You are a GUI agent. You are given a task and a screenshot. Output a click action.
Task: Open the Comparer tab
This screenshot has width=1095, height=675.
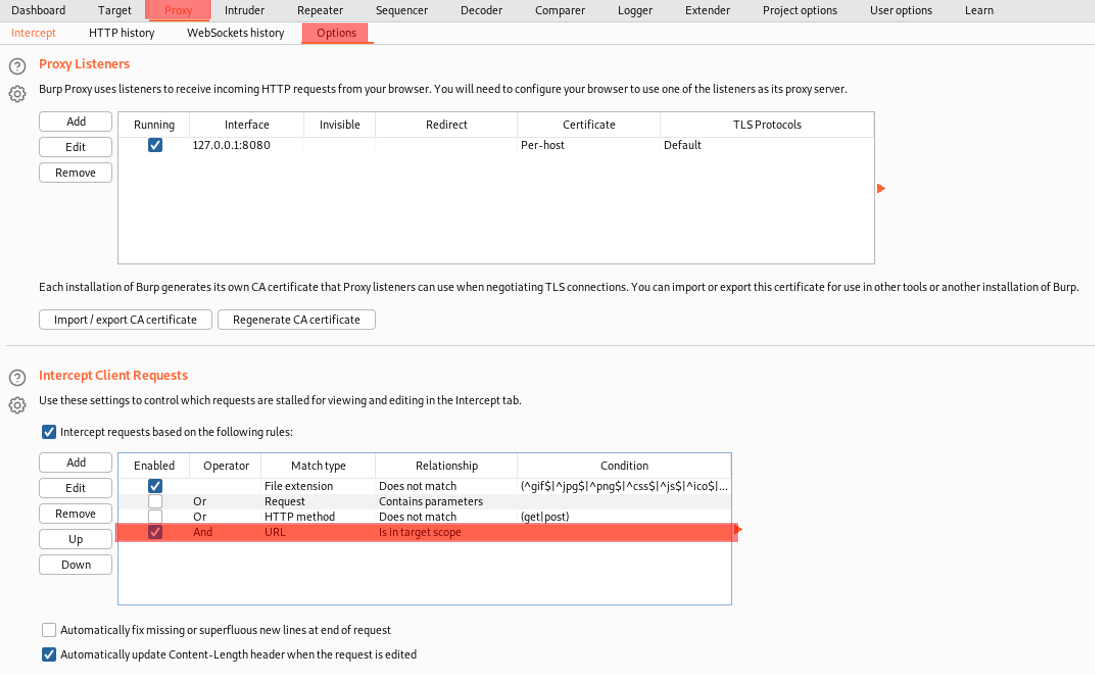[x=560, y=10]
